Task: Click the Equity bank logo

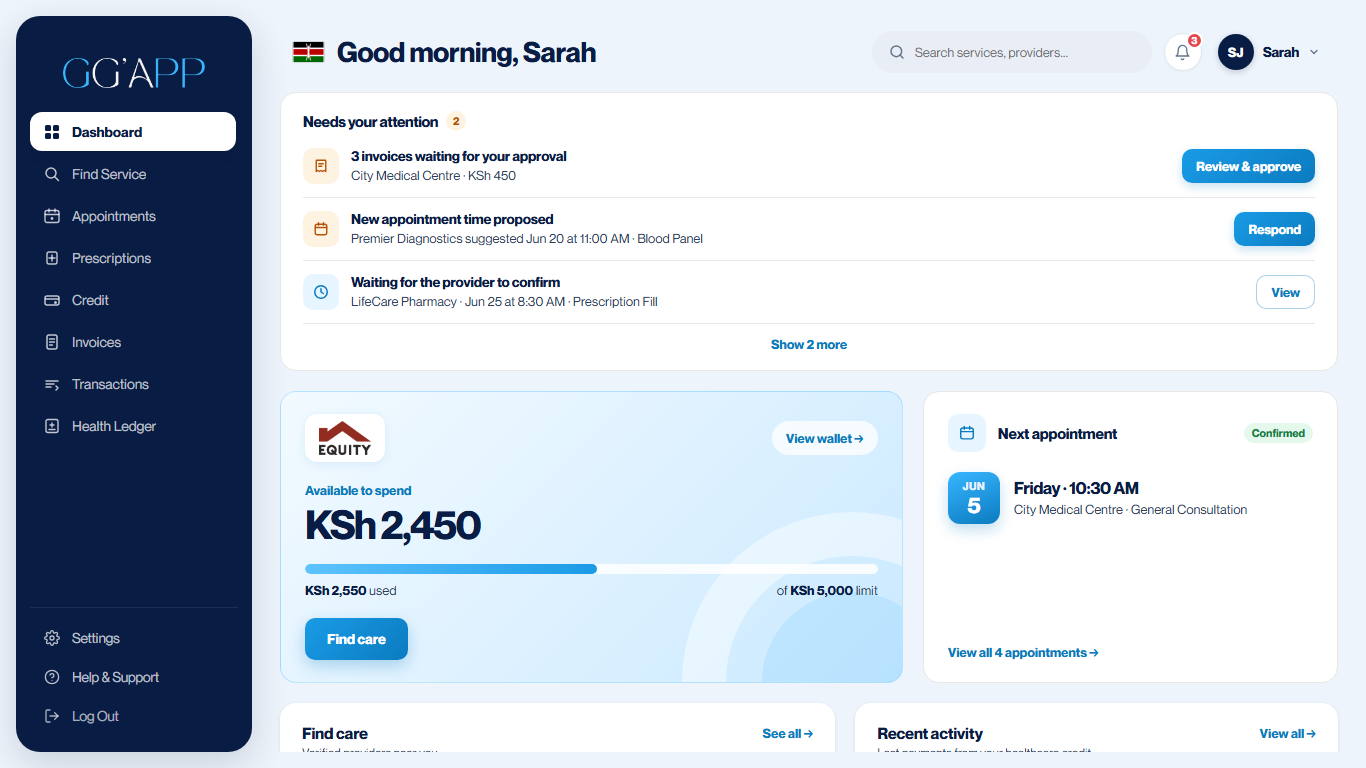Action: (345, 438)
